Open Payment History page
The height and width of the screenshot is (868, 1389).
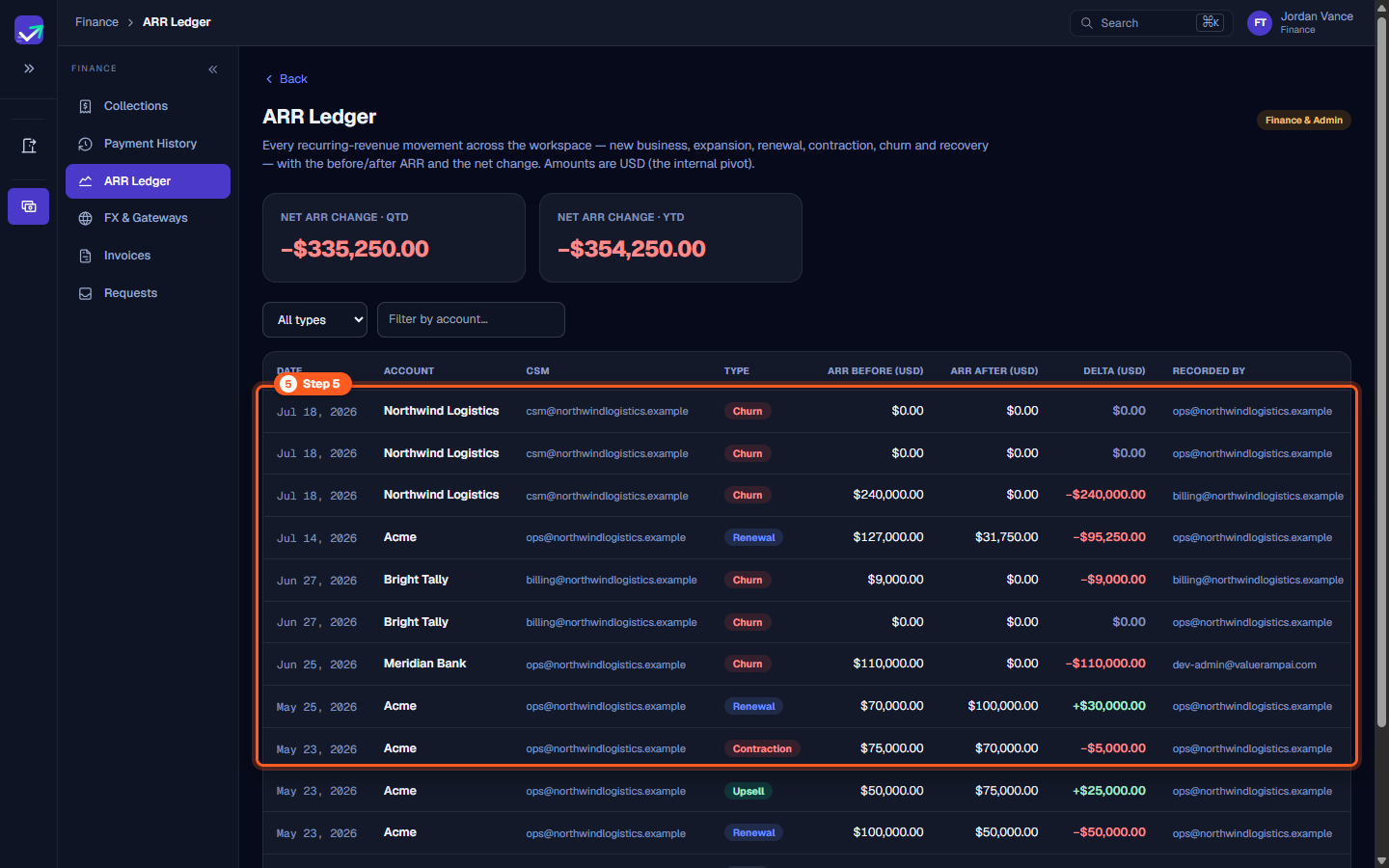point(148,144)
